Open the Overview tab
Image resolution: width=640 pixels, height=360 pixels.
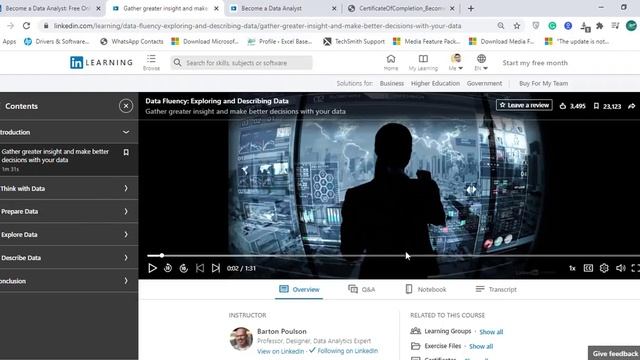click(x=299, y=289)
